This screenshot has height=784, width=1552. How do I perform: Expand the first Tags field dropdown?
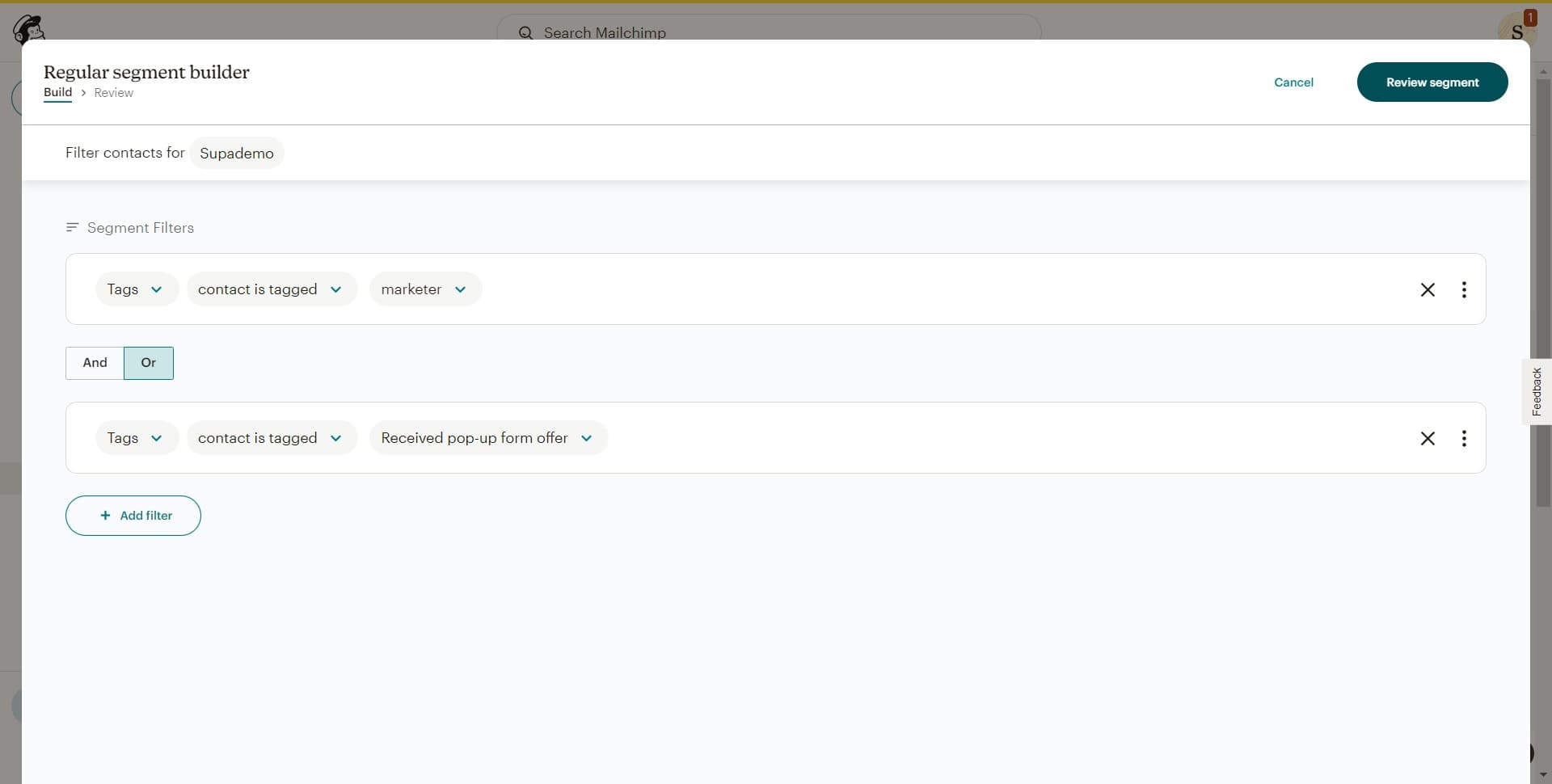pos(136,289)
